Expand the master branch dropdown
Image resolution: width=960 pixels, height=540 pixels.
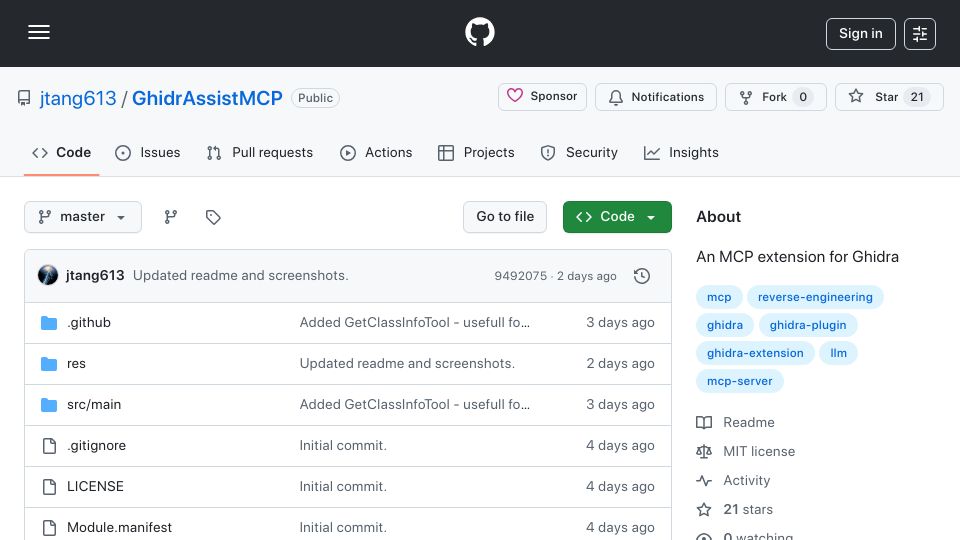coord(83,217)
